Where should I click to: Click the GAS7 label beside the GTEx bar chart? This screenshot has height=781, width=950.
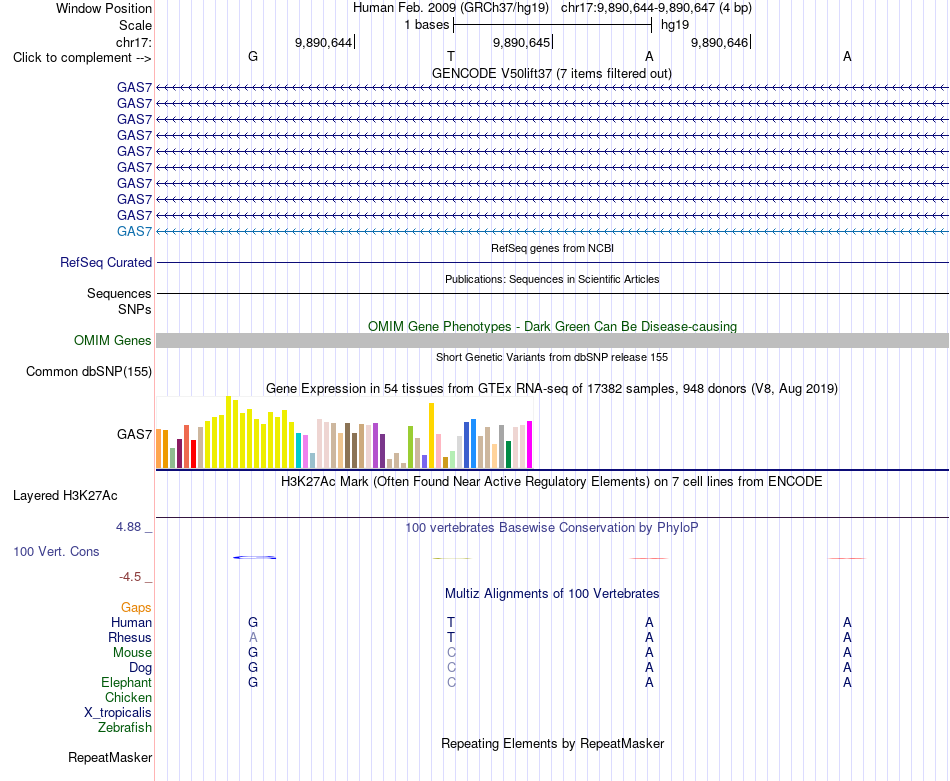(x=134, y=434)
